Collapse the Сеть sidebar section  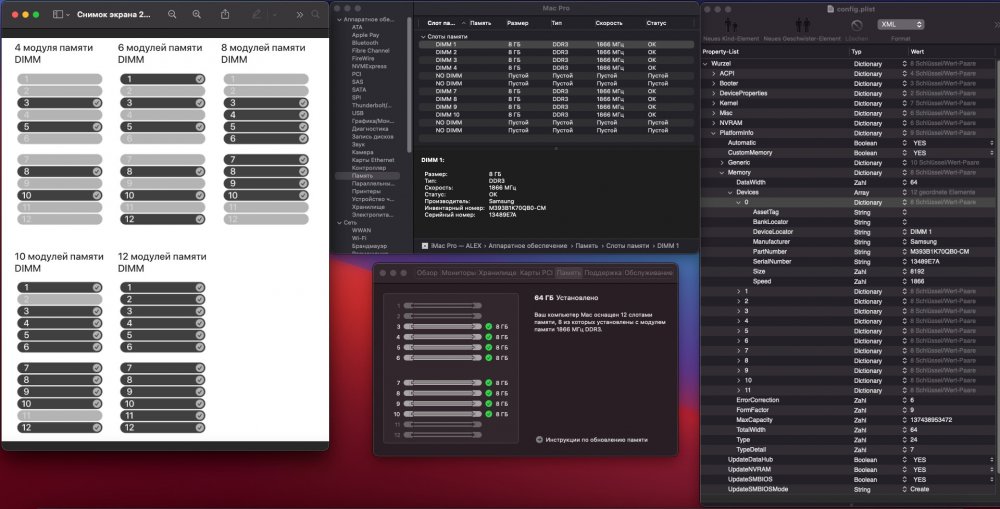pyautogui.click(x=339, y=223)
